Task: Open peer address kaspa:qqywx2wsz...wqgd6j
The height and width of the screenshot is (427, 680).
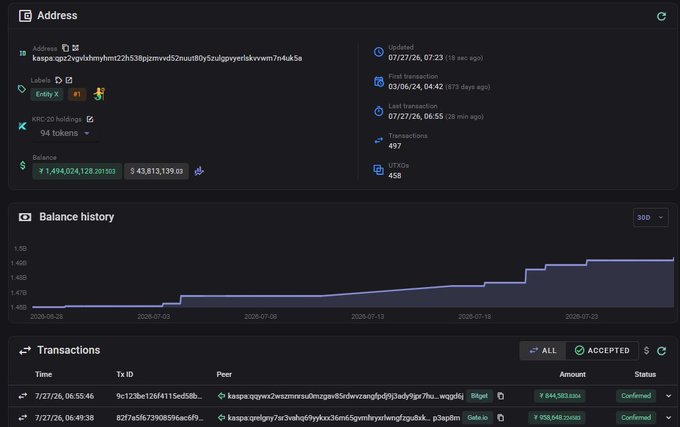Action: [x=346, y=396]
